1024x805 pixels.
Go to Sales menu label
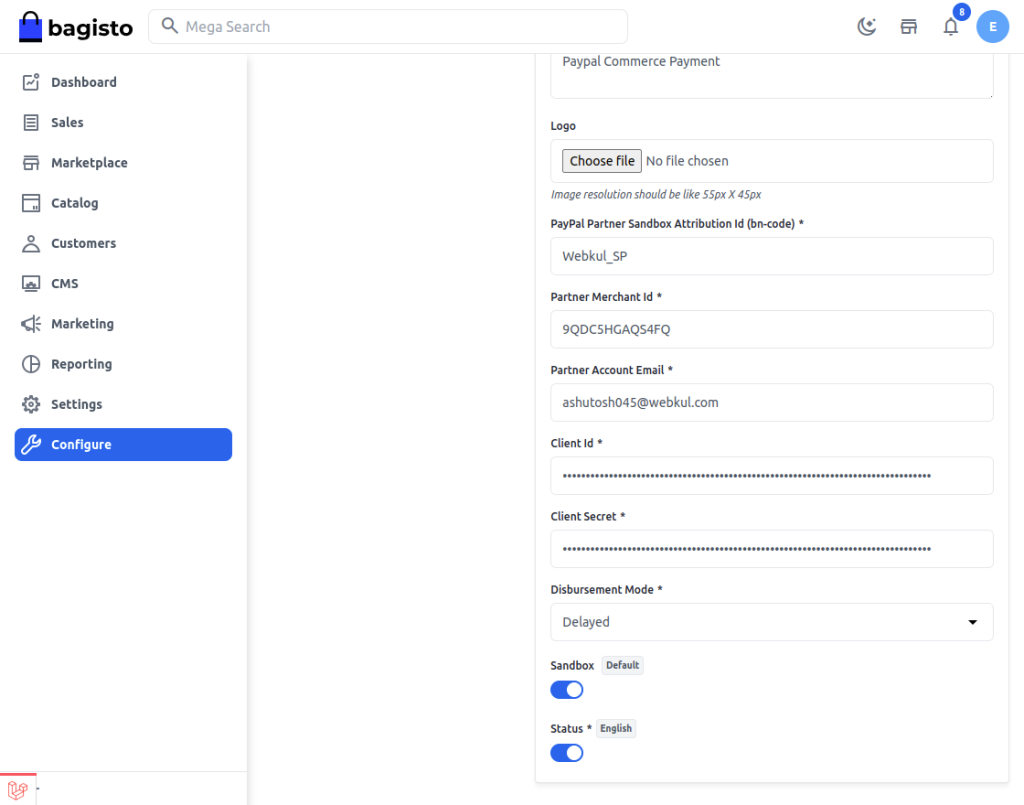67,123
